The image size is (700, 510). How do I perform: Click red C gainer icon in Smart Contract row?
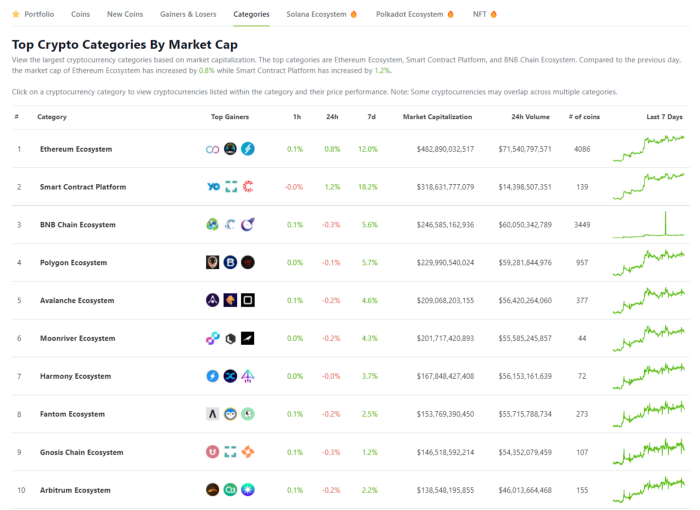[248, 187]
